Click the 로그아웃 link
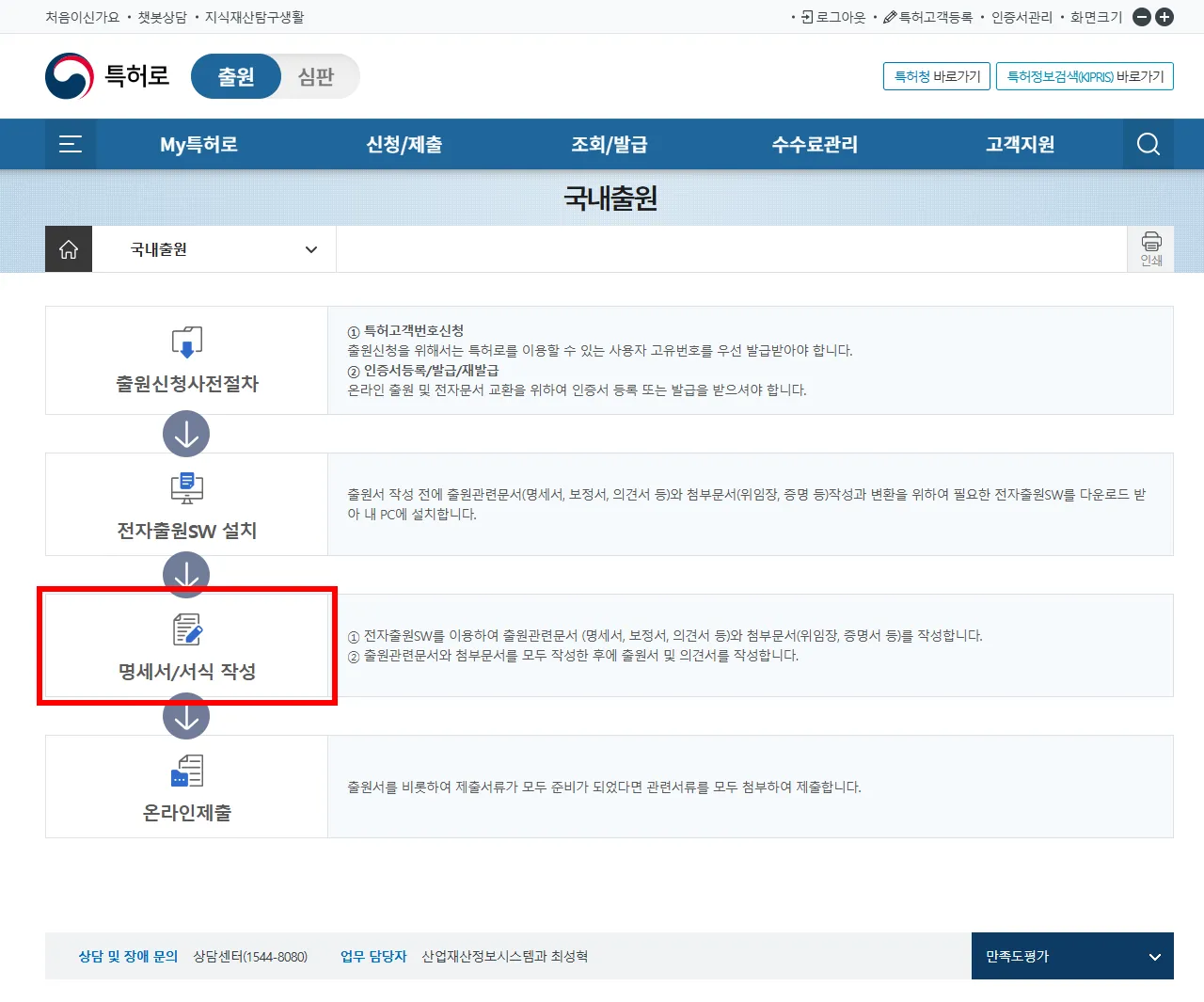 coord(833,17)
